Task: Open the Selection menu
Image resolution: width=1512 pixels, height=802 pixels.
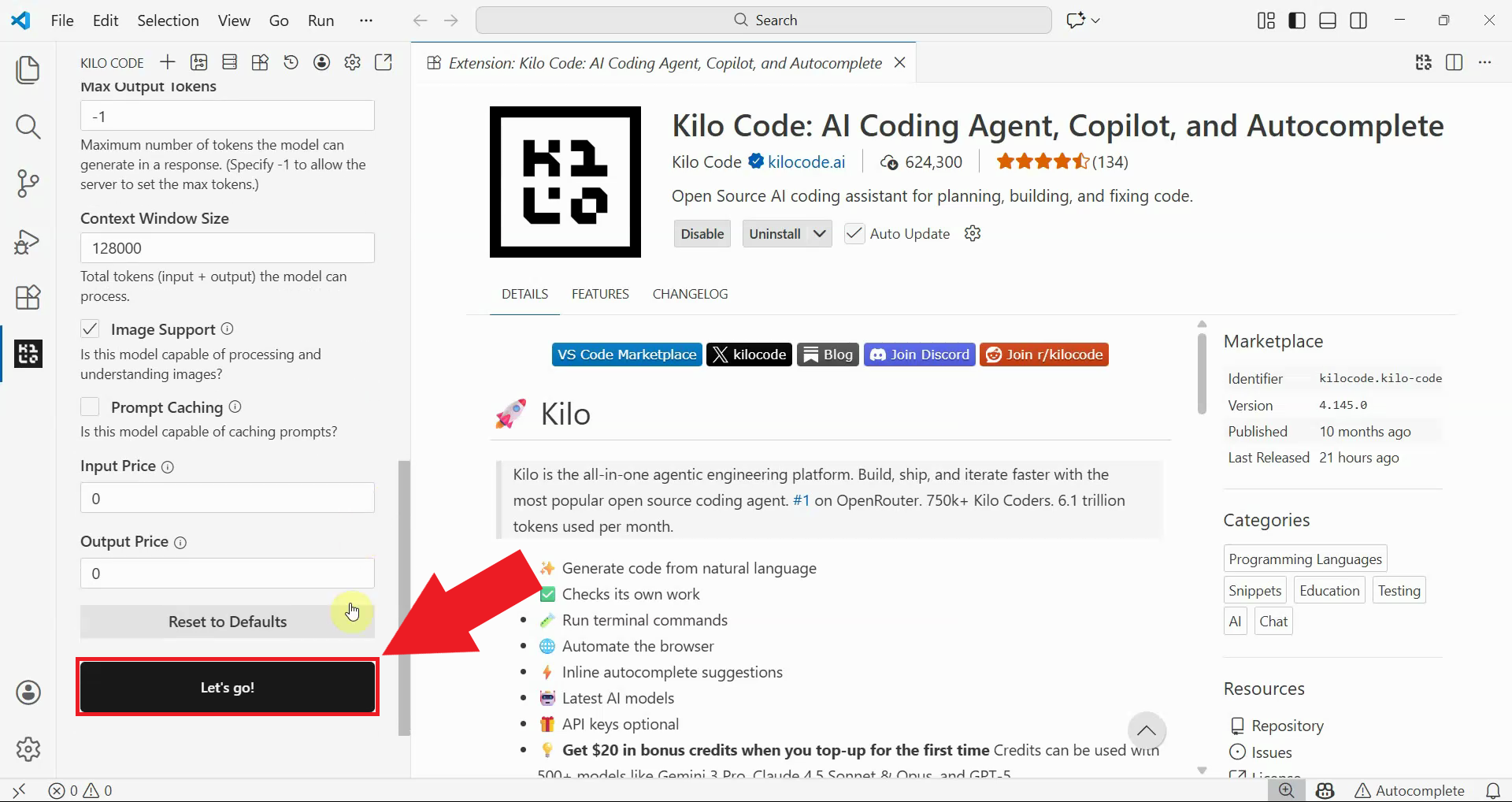Action: 168,20
